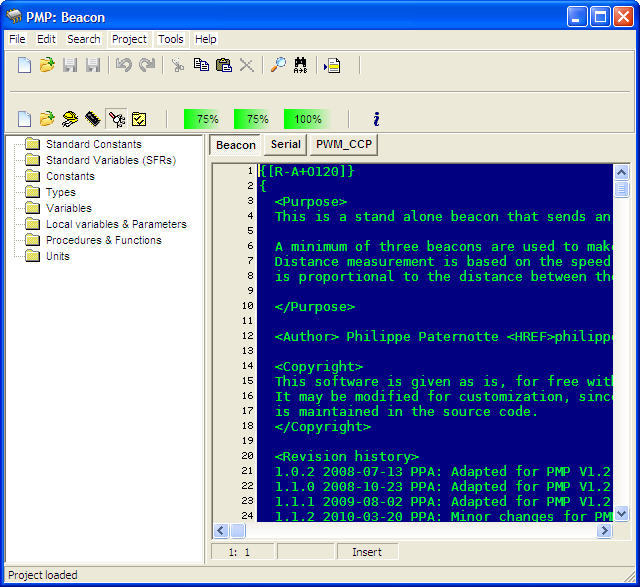Click the blue info icon
Viewport: 640px width, 587px height.
point(376,119)
